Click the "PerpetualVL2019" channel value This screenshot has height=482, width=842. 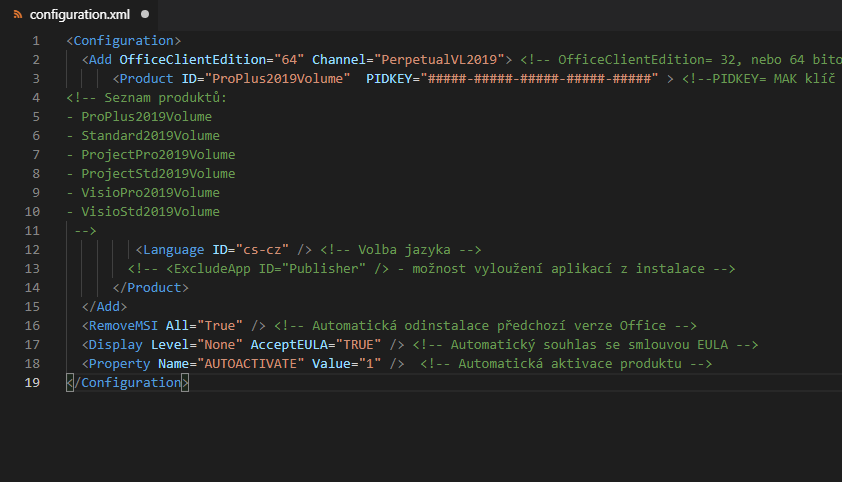(442, 60)
